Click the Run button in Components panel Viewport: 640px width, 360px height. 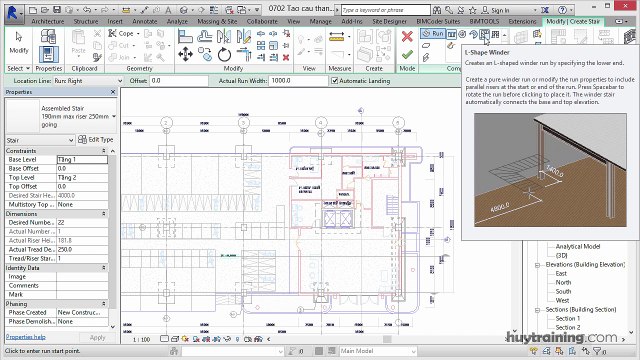click(x=433, y=34)
